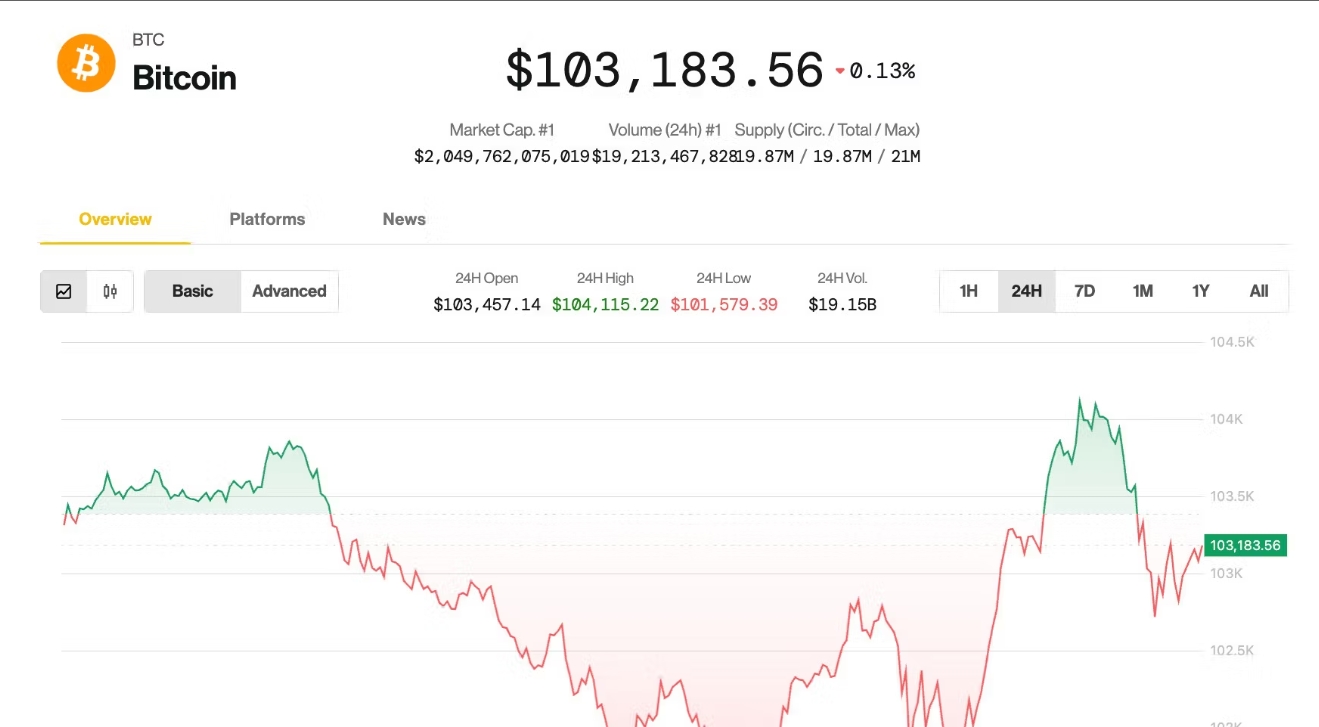The height and width of the screenshot is (727, 1319).
Task: Set chart range to 24H
Action: click(x=1026, y=291)
